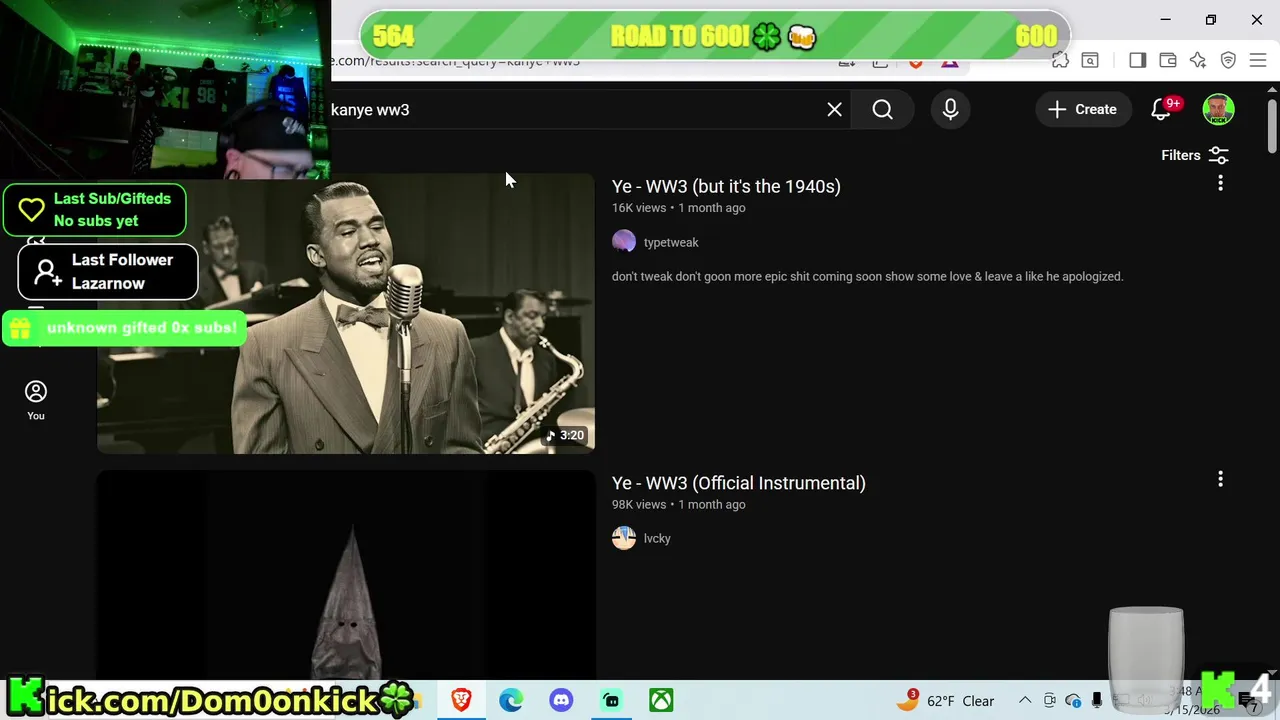This screenshot has height=720, width=1280.
Task: Click '16K views' text
Action: (638, 208)
